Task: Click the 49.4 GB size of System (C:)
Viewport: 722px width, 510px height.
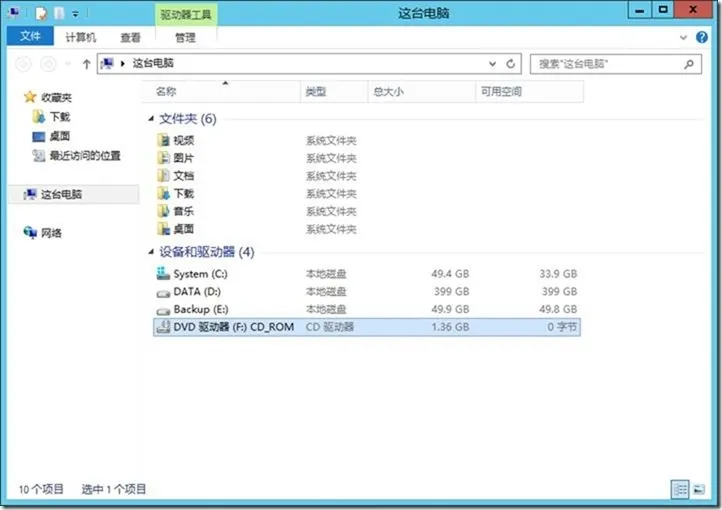Action: click(x=450, y=274)
